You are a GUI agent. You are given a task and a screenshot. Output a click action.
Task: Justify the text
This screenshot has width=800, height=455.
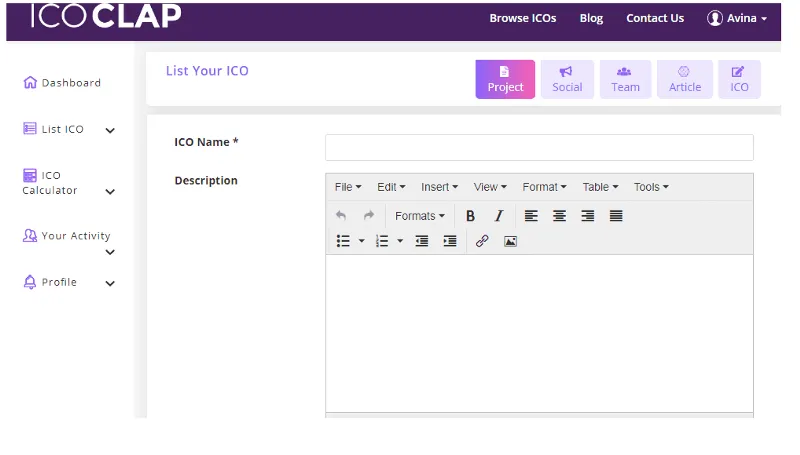pyautogui.click(x=616, y=216)
